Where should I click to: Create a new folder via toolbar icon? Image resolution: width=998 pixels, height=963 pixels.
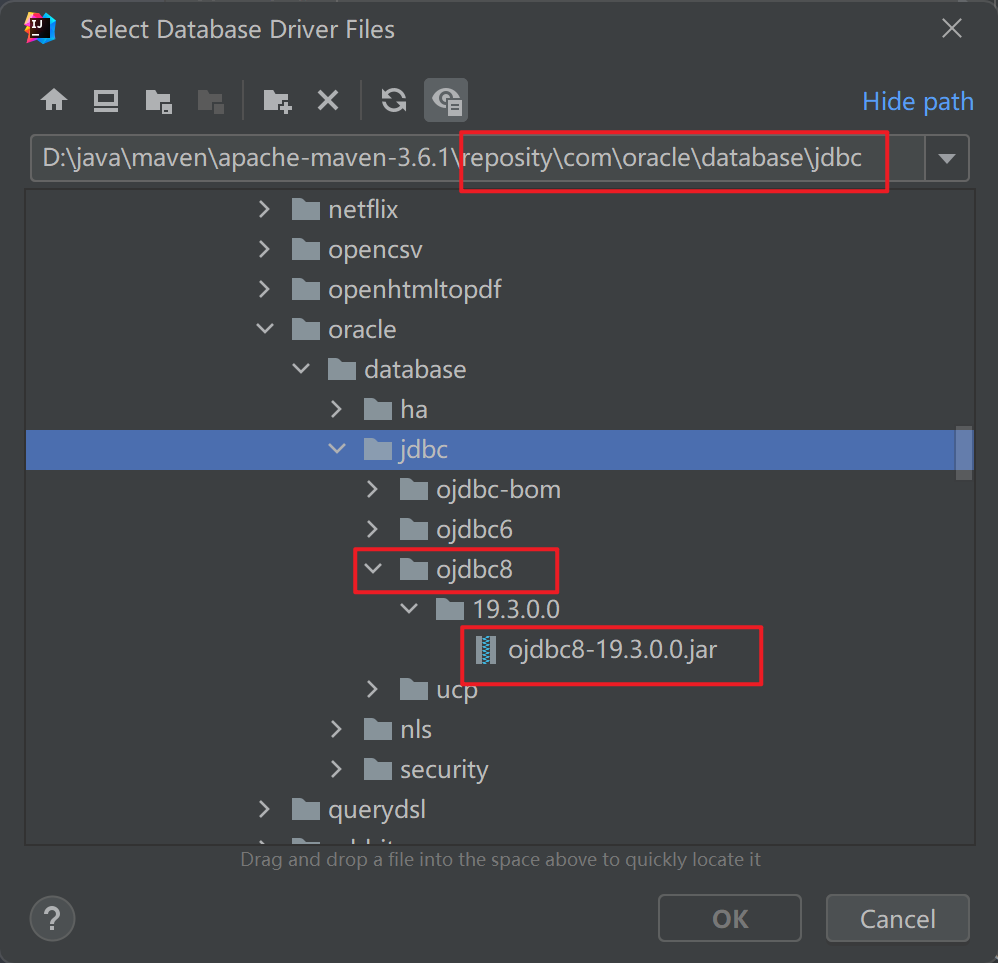click(277, 101)
